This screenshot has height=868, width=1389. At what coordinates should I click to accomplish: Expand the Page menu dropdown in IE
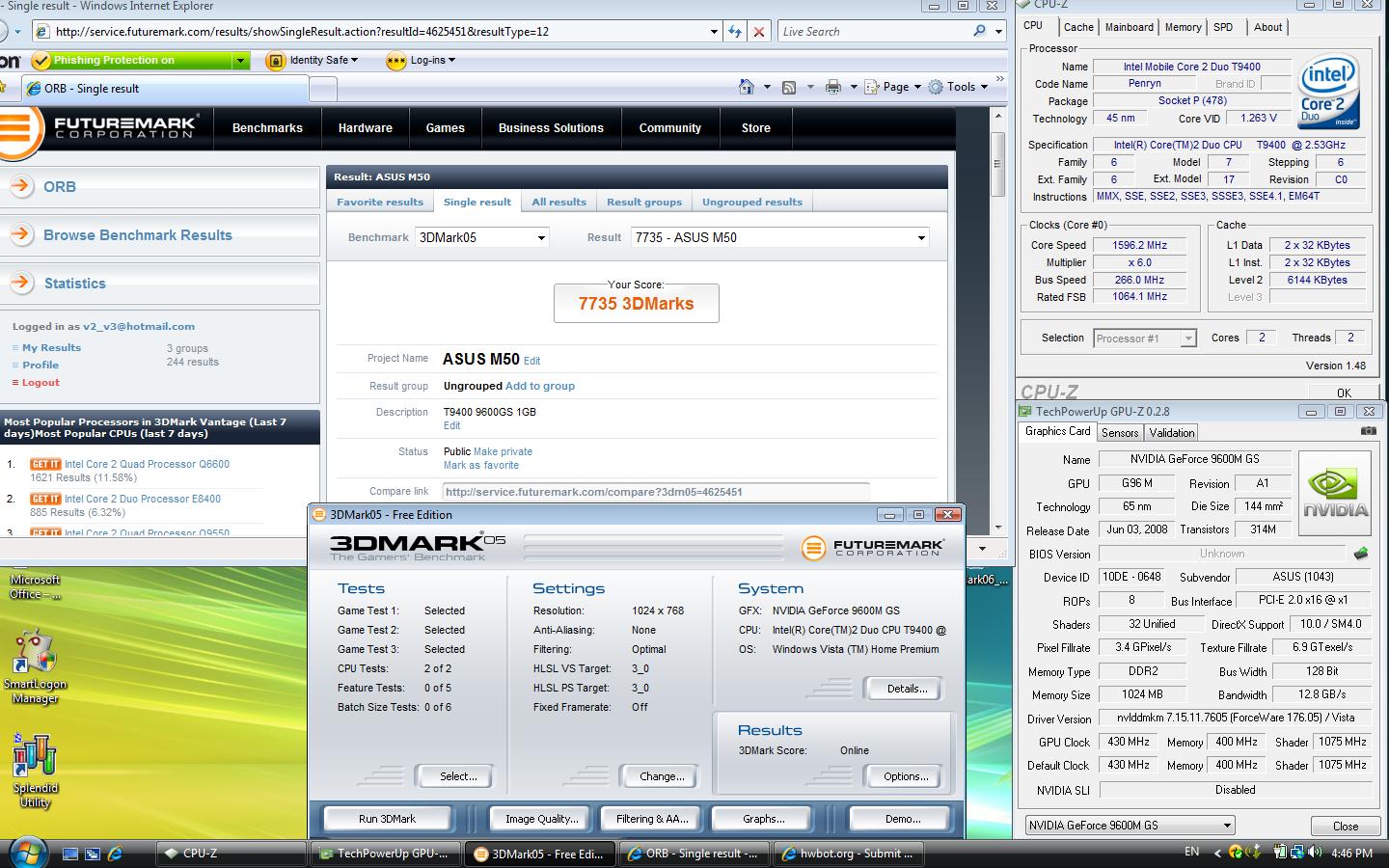point(916,87)
